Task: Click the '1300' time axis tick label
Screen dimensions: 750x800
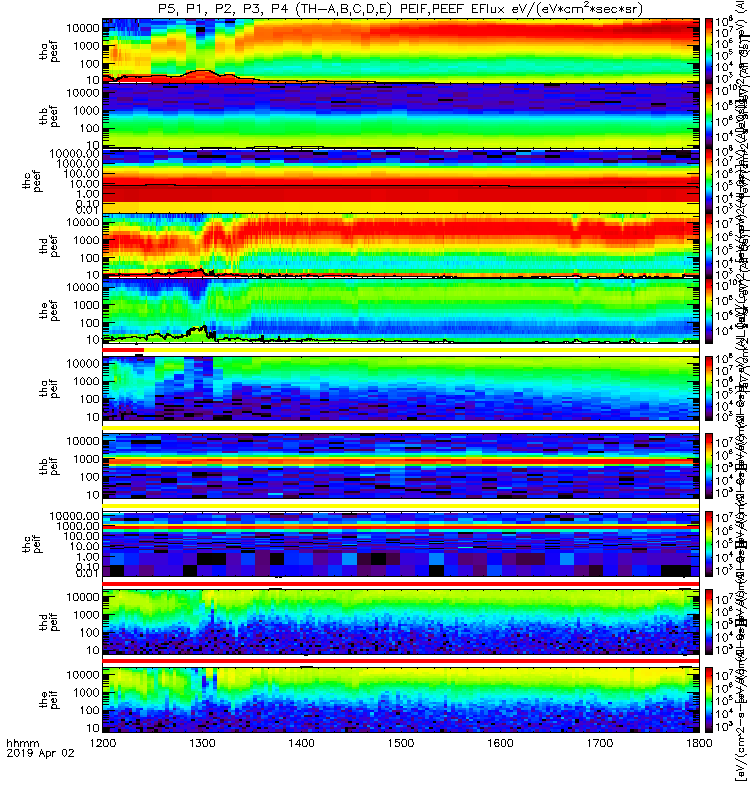Action: (202, 743)
